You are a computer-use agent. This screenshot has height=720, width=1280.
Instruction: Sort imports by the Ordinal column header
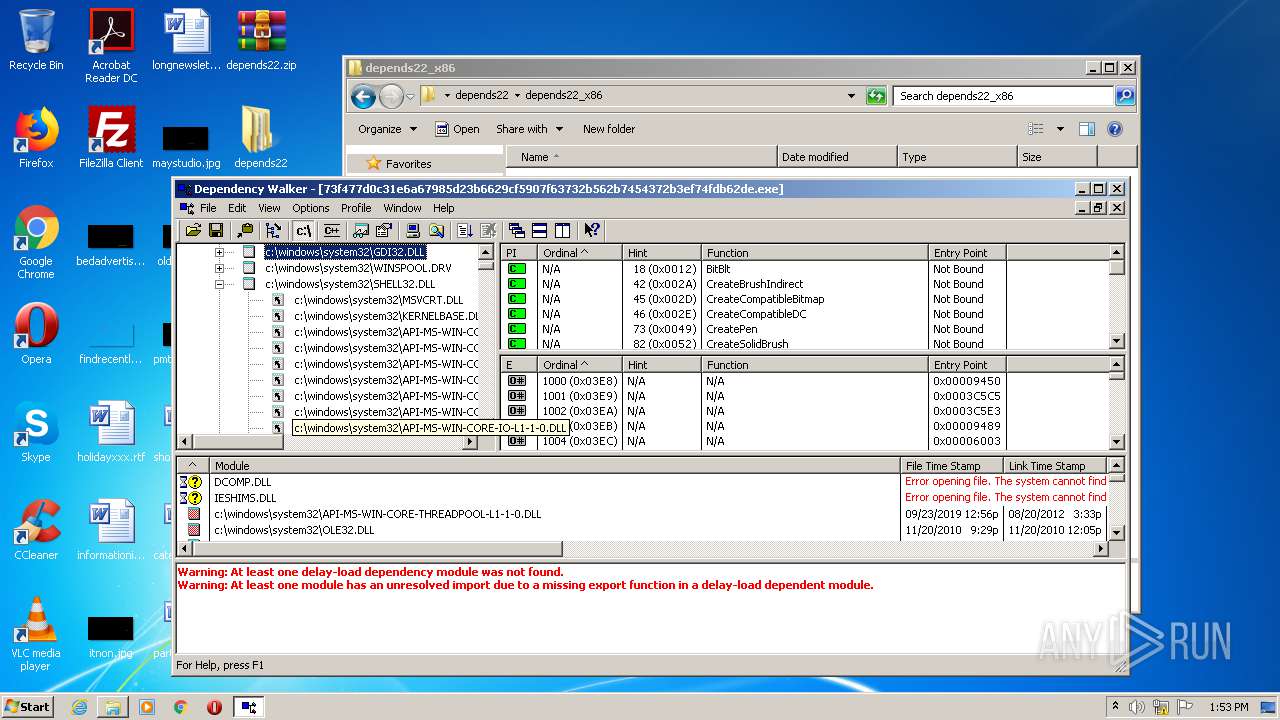point(580,253)
